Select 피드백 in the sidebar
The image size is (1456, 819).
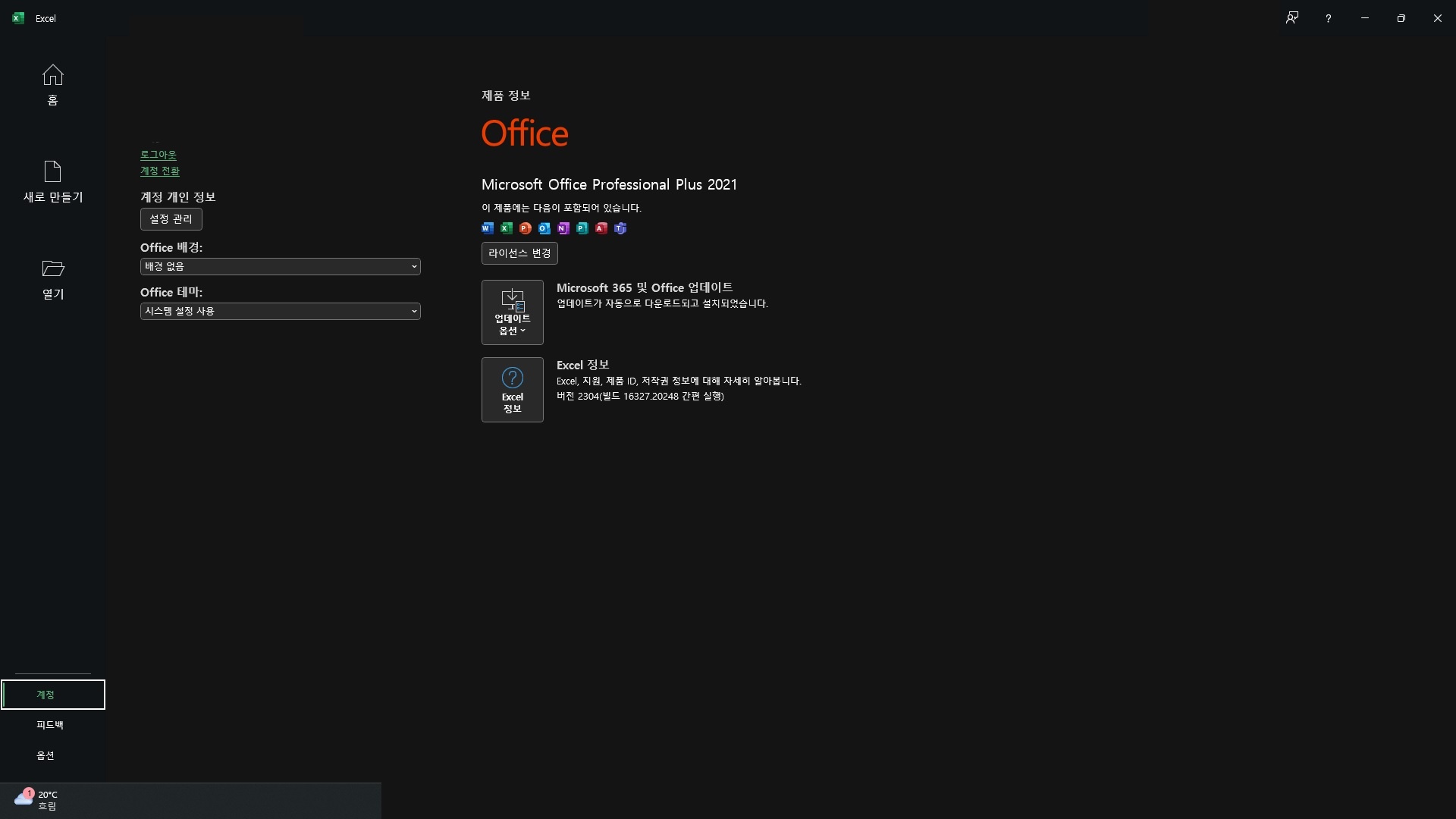click(53, 725)
